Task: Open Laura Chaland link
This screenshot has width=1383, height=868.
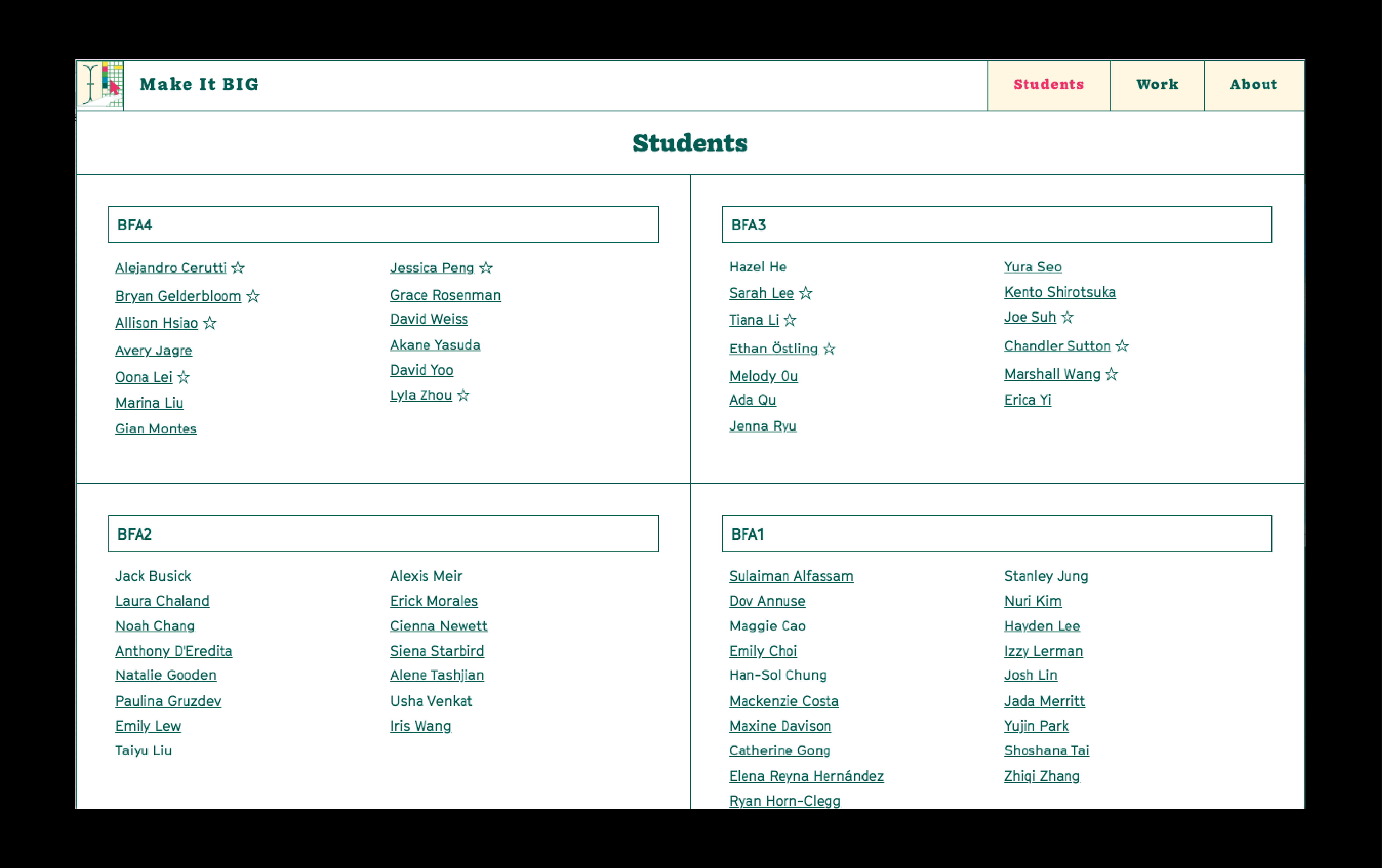Action: click(163, 601)
